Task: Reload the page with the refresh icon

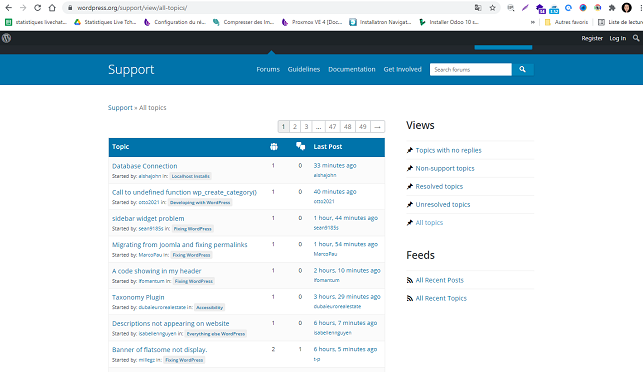Action: point(37,8)
